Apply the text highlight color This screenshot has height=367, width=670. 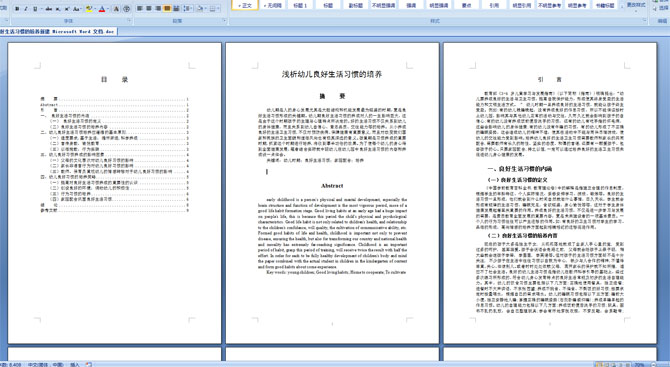(89, 9)
